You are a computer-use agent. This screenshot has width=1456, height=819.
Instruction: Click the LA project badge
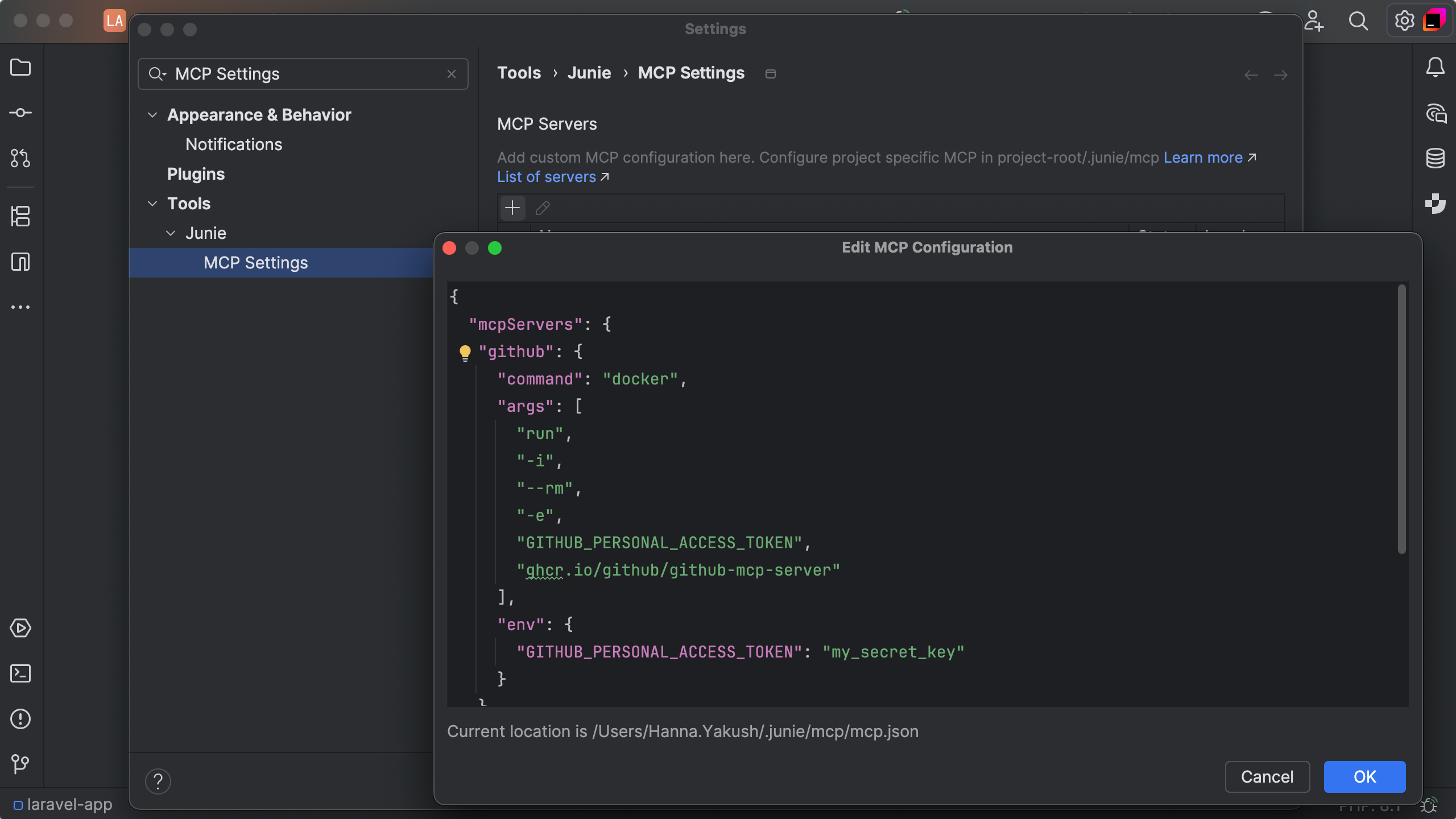coord(114,21)
